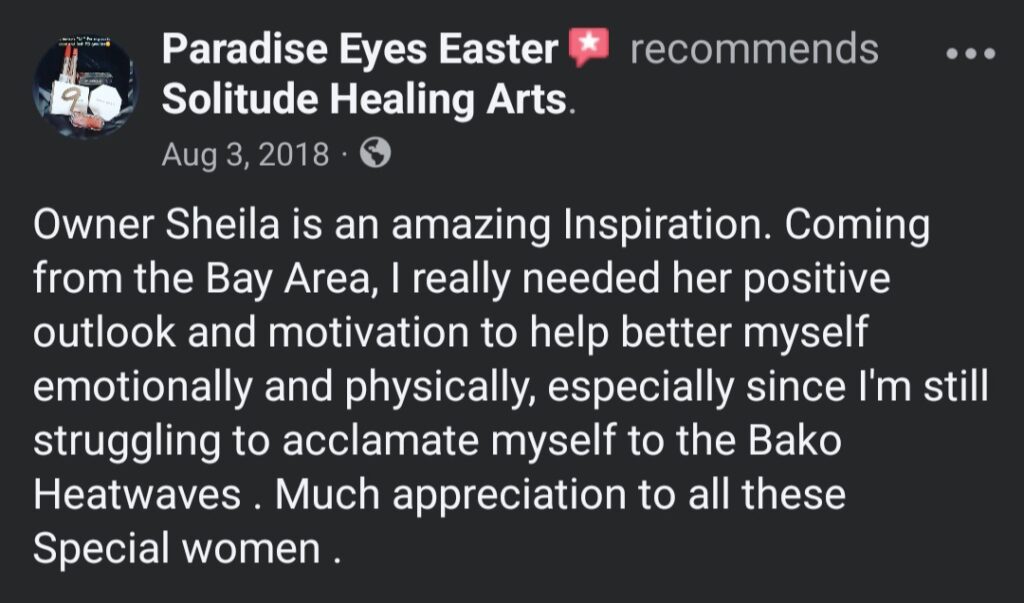This screenshot has width=1024, height=603.
Task: Open the three-dot post options menu
Action: coord(971,54)
